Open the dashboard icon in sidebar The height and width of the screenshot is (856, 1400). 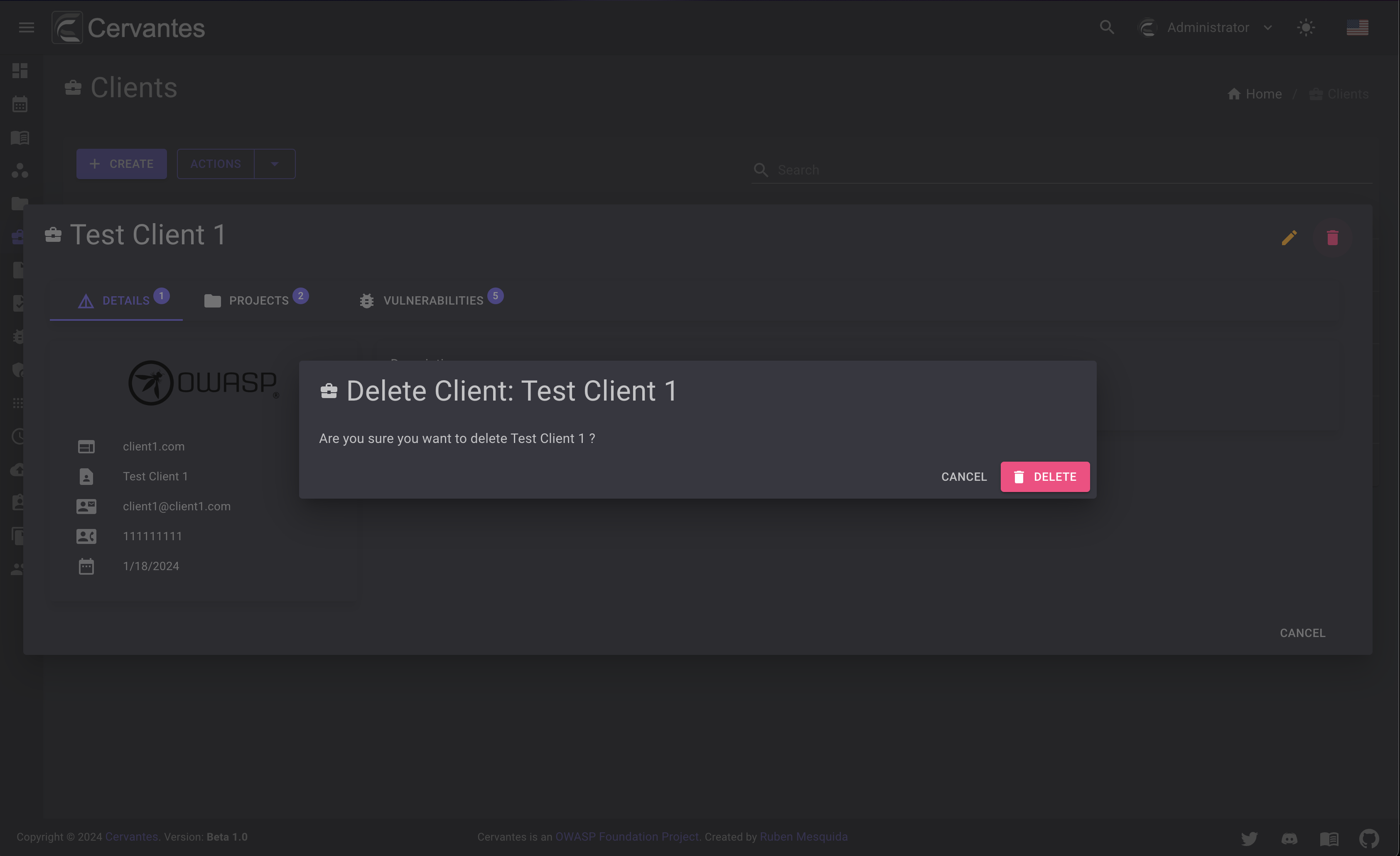pyautogui.click(x=20, y=71)
